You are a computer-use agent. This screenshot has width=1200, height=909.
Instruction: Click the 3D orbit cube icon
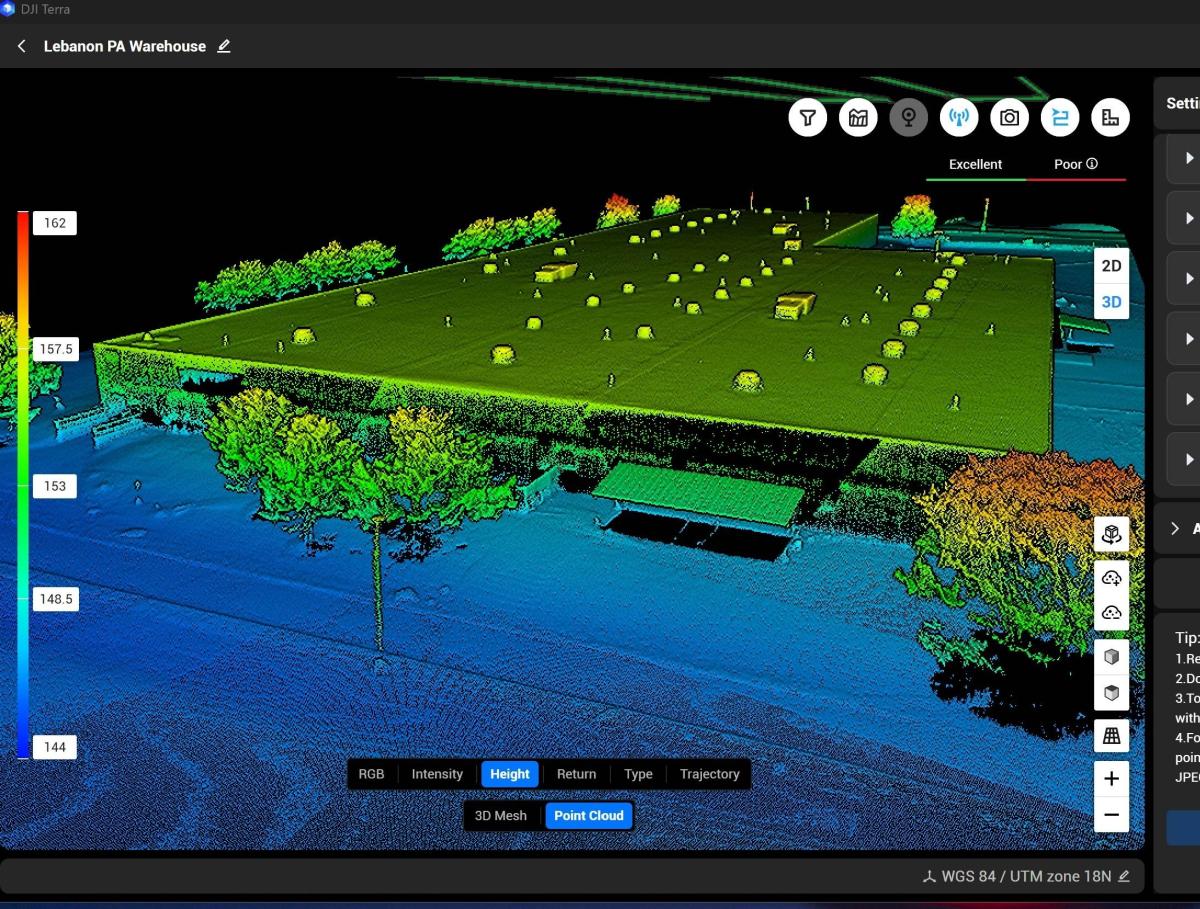pyautogui.click(x=1111, y=533)
